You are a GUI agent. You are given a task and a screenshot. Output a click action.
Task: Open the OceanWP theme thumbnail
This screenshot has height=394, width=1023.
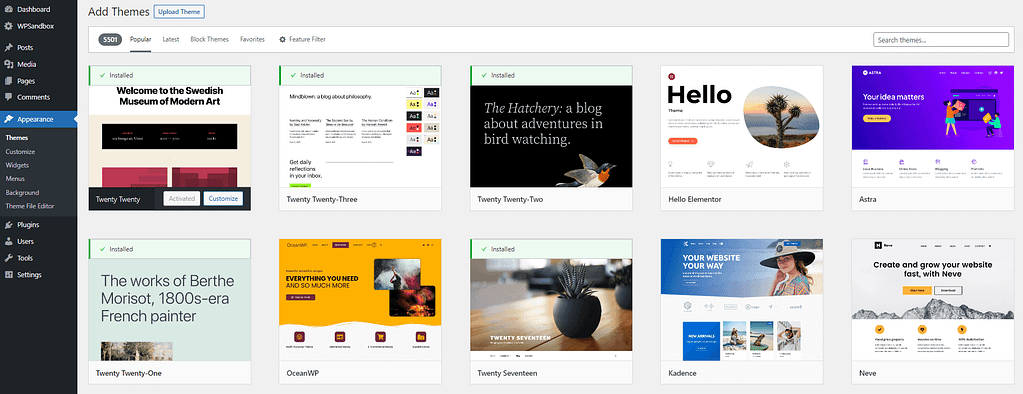pyautogui.click(x=360, y=300)
